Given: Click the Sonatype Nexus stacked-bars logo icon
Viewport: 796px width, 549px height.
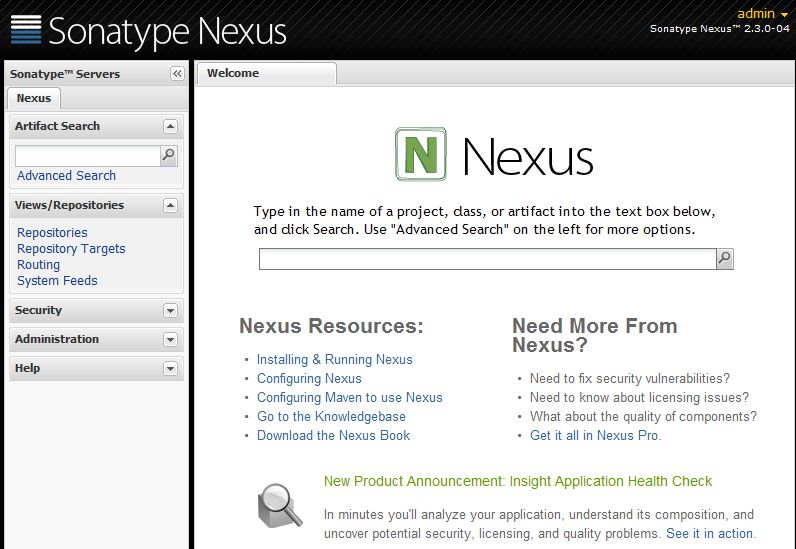Looking at the screenshot, I should point(26,29).
